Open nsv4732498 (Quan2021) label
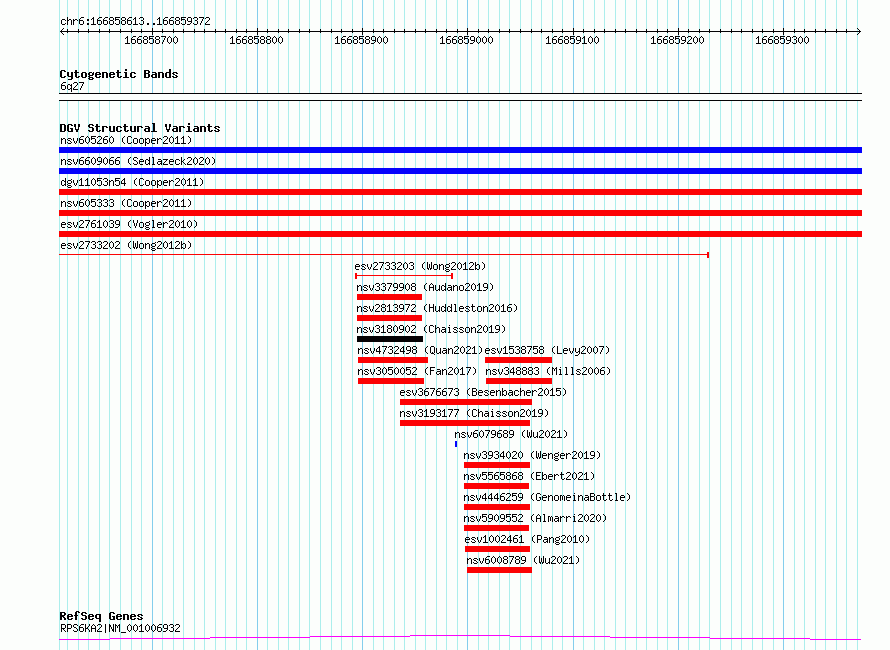890x650 pixels. [x=420, y=350]
